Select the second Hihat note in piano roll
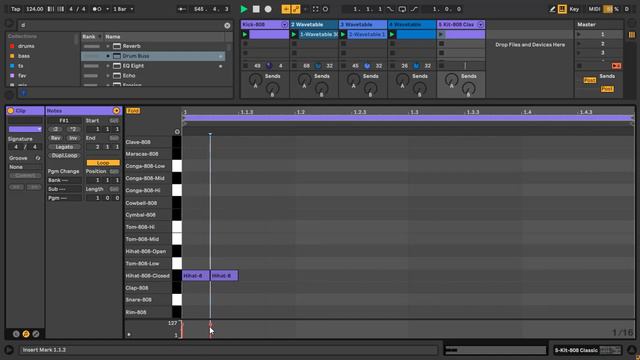Image resolution: width=640 pixels, height=360 pixels. coord(224,276)
